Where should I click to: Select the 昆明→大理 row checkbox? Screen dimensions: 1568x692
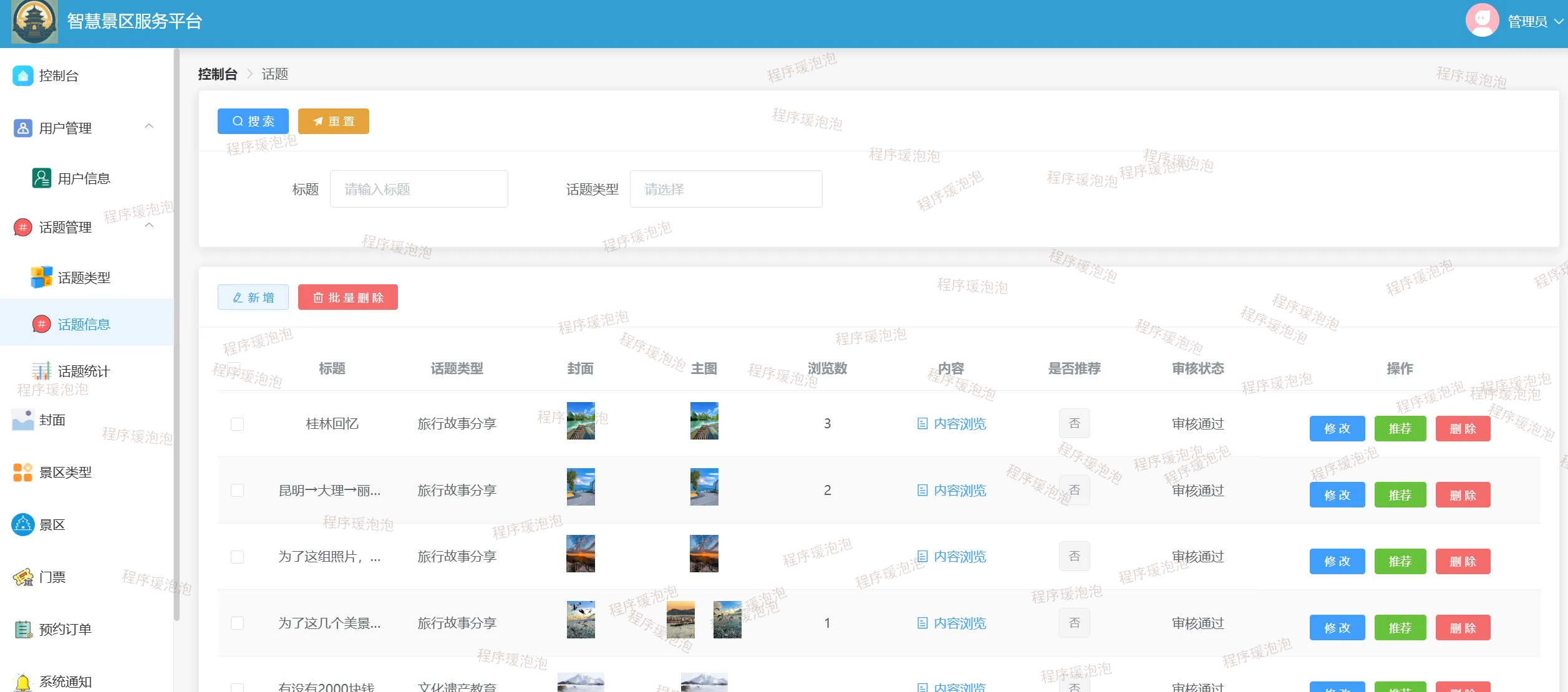[x=237, y=491]
